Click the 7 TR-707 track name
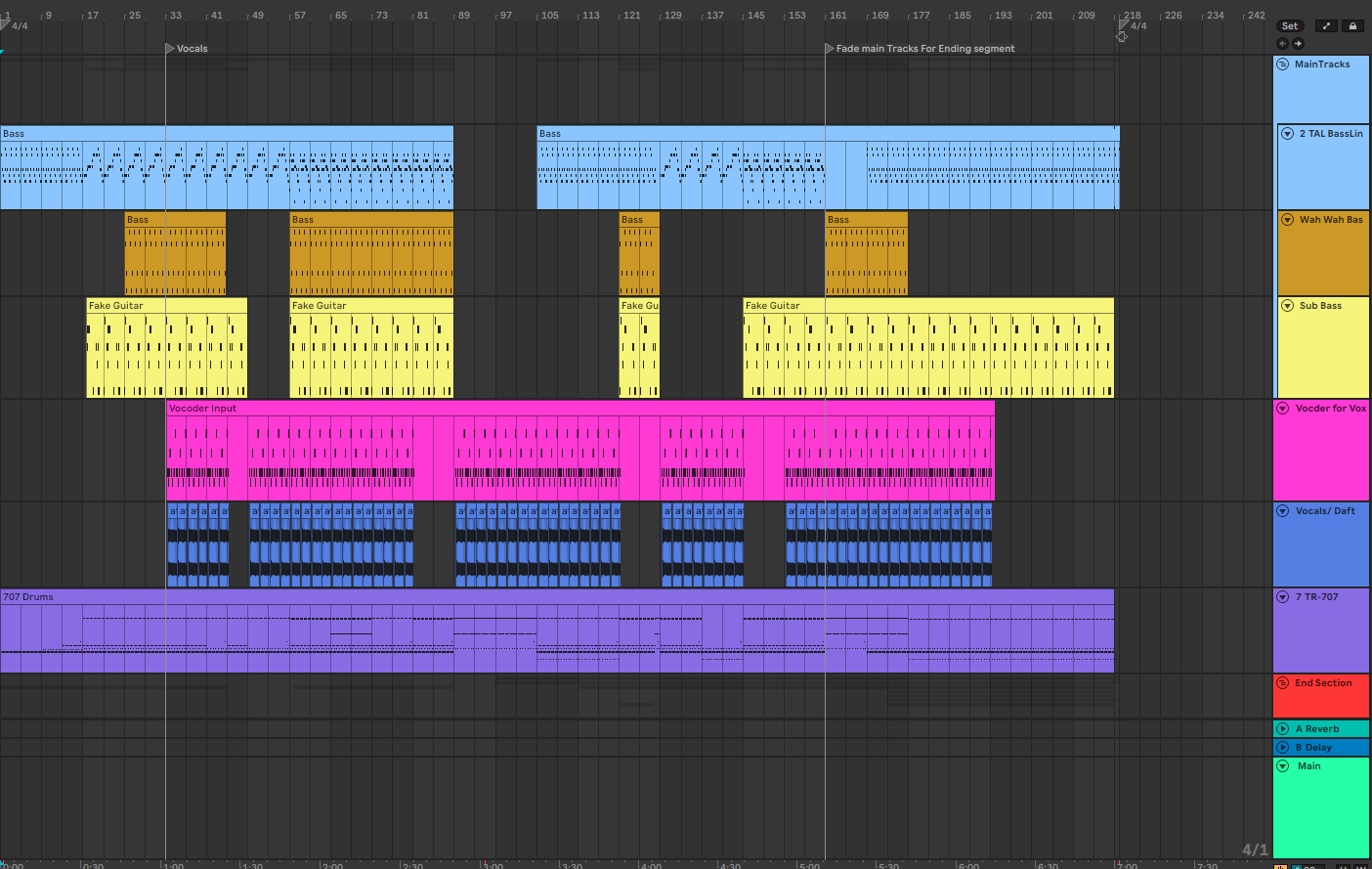This screenshot has width=1372, height=869. tap(1317, 596)
